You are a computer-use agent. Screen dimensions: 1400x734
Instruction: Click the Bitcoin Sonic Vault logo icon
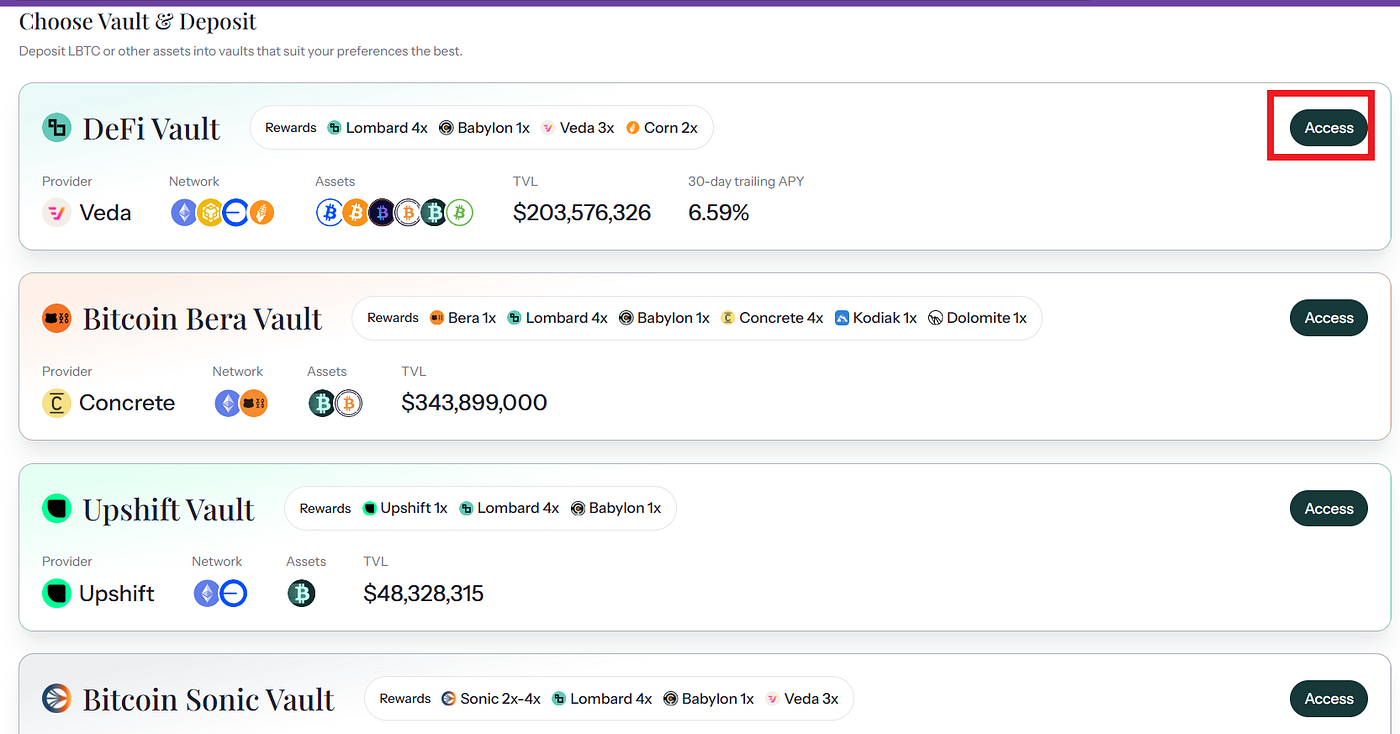click(x=56, y=699)
